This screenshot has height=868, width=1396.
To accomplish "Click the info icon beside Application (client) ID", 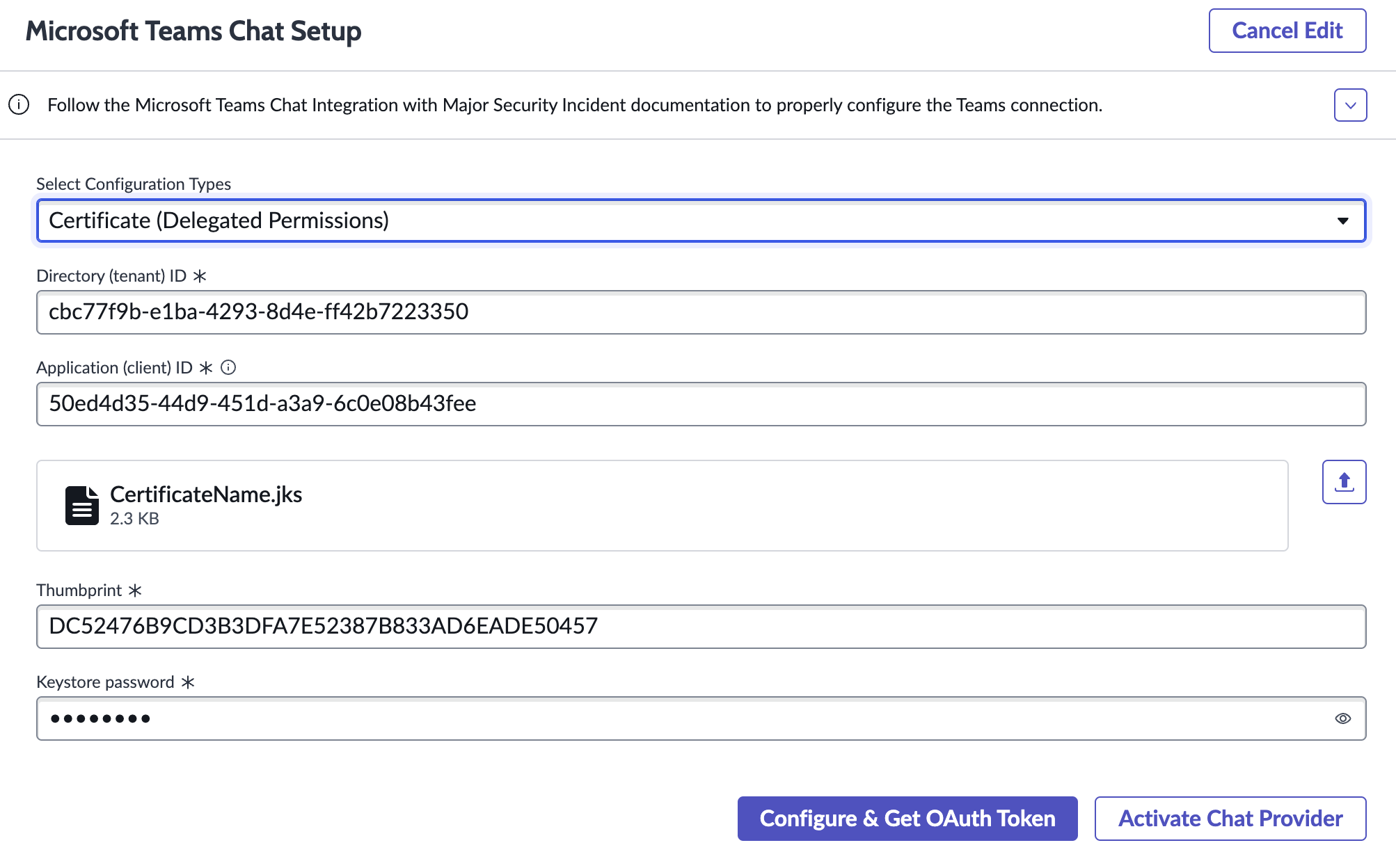I will [228, 367].
